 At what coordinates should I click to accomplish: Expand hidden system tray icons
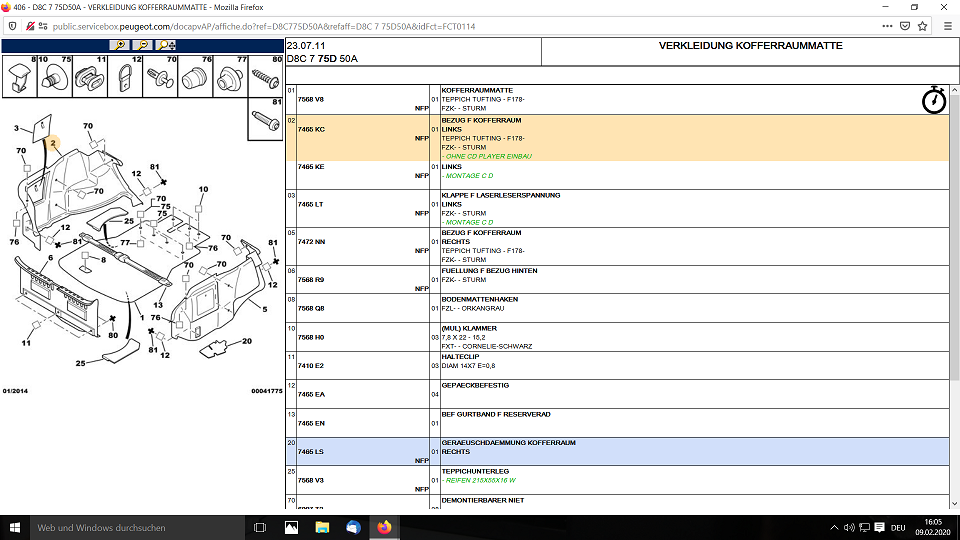point(834,527)
